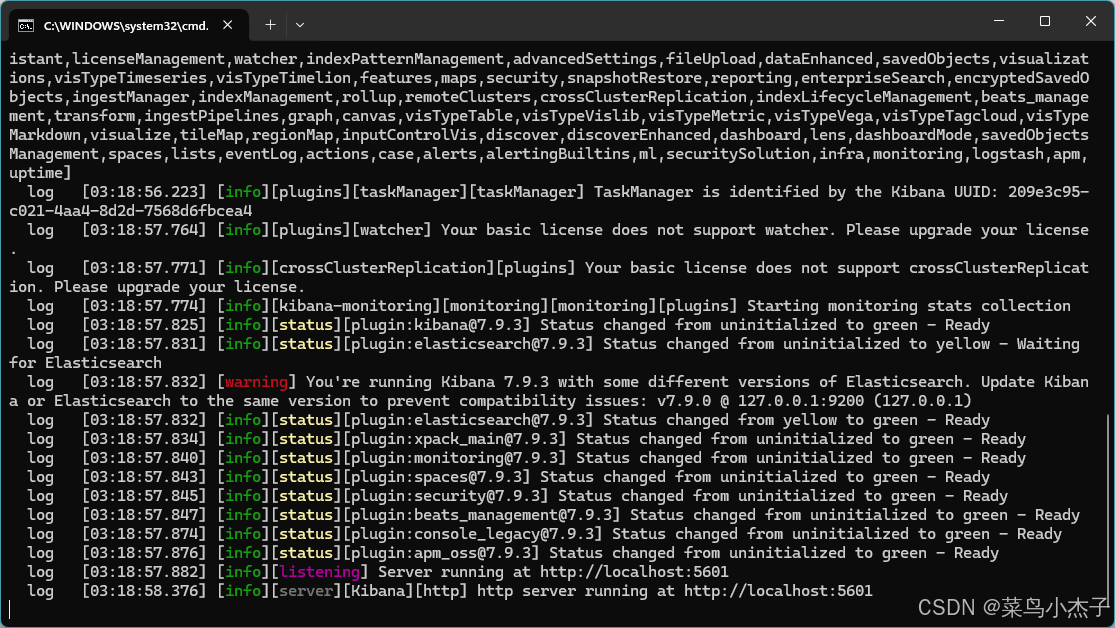Click URL http://localhost:5601 in http server line
Viewport: 1115px width, 628px height.
778,591
